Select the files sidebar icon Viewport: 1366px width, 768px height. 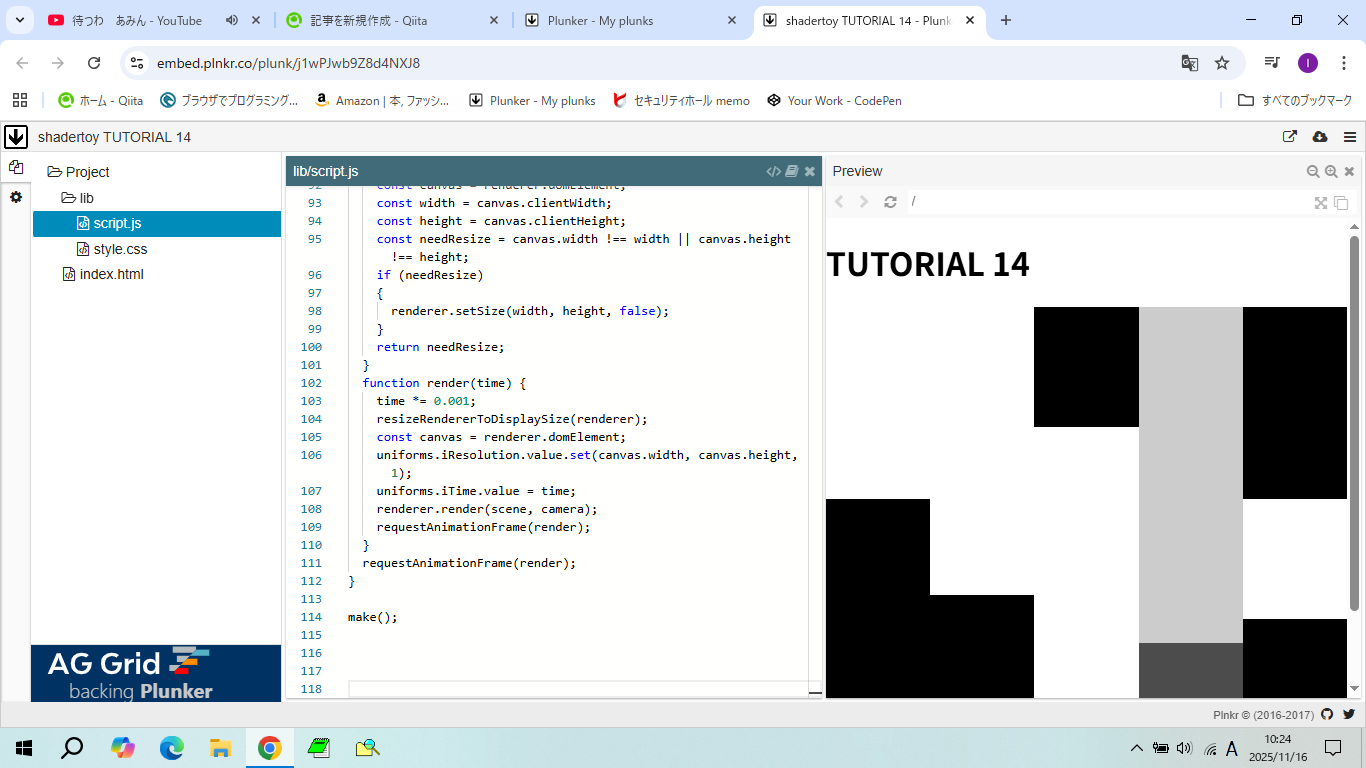click(x=15, y=167)
